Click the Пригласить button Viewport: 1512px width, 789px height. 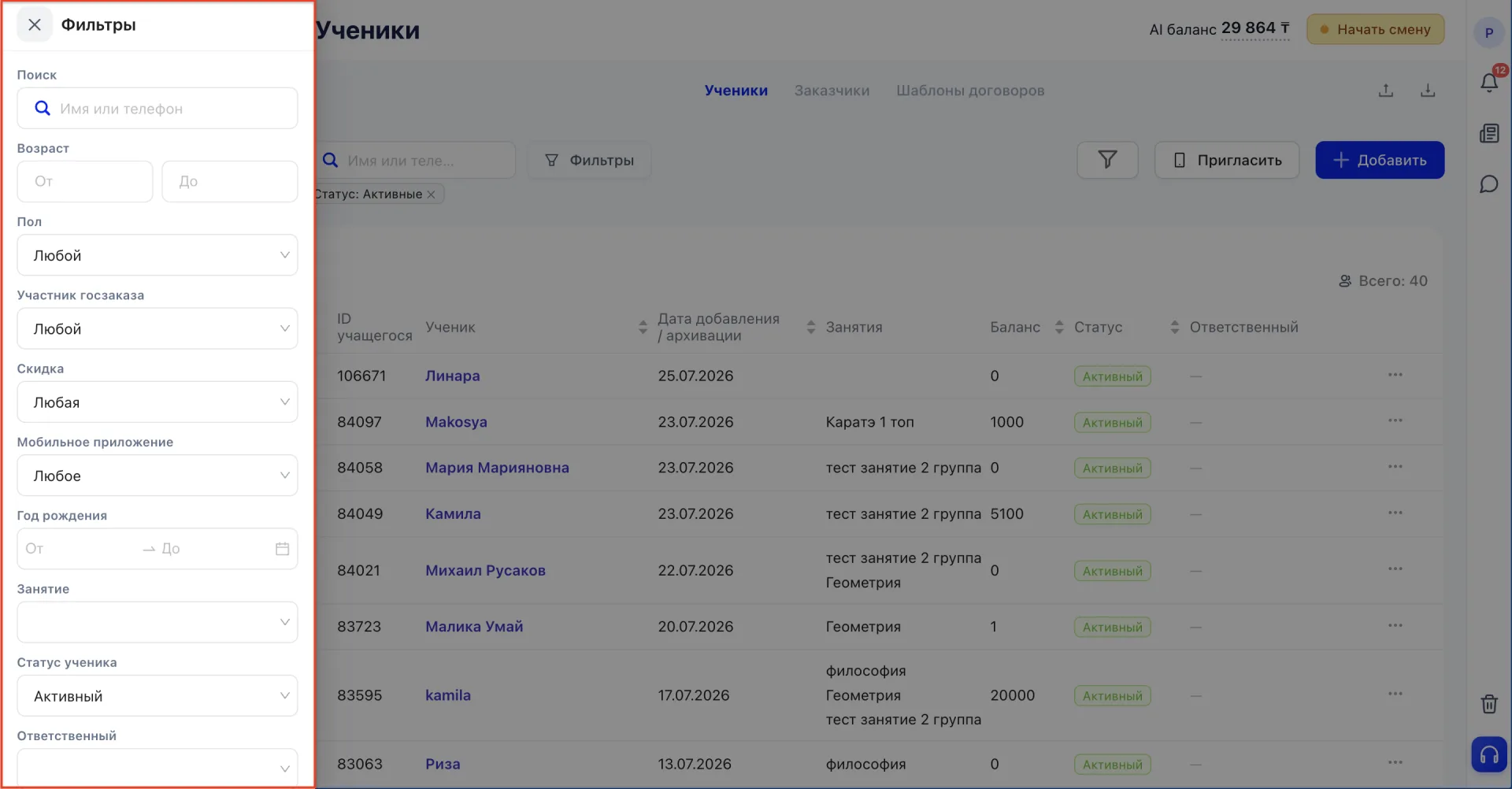point(1227,160)
